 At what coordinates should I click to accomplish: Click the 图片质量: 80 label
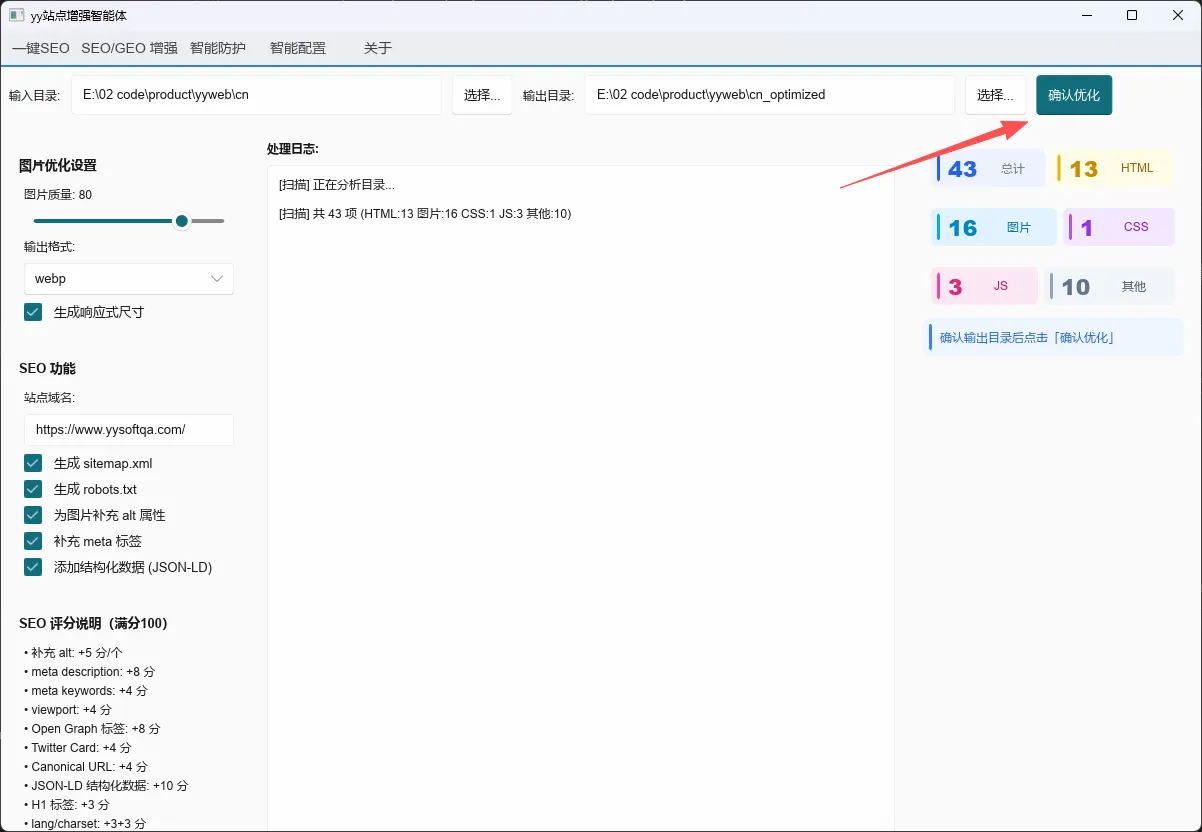[58, 195]
